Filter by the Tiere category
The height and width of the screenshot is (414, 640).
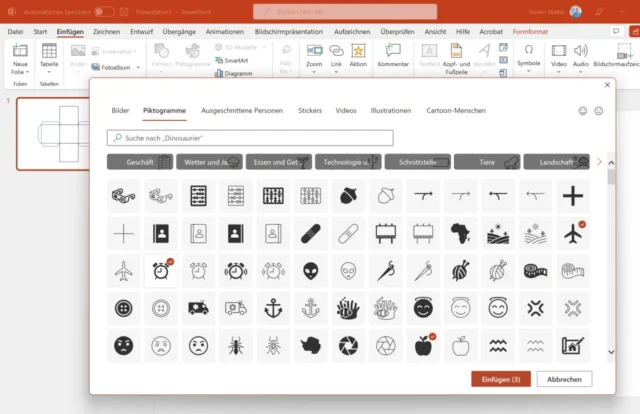[x=487, y=162]
